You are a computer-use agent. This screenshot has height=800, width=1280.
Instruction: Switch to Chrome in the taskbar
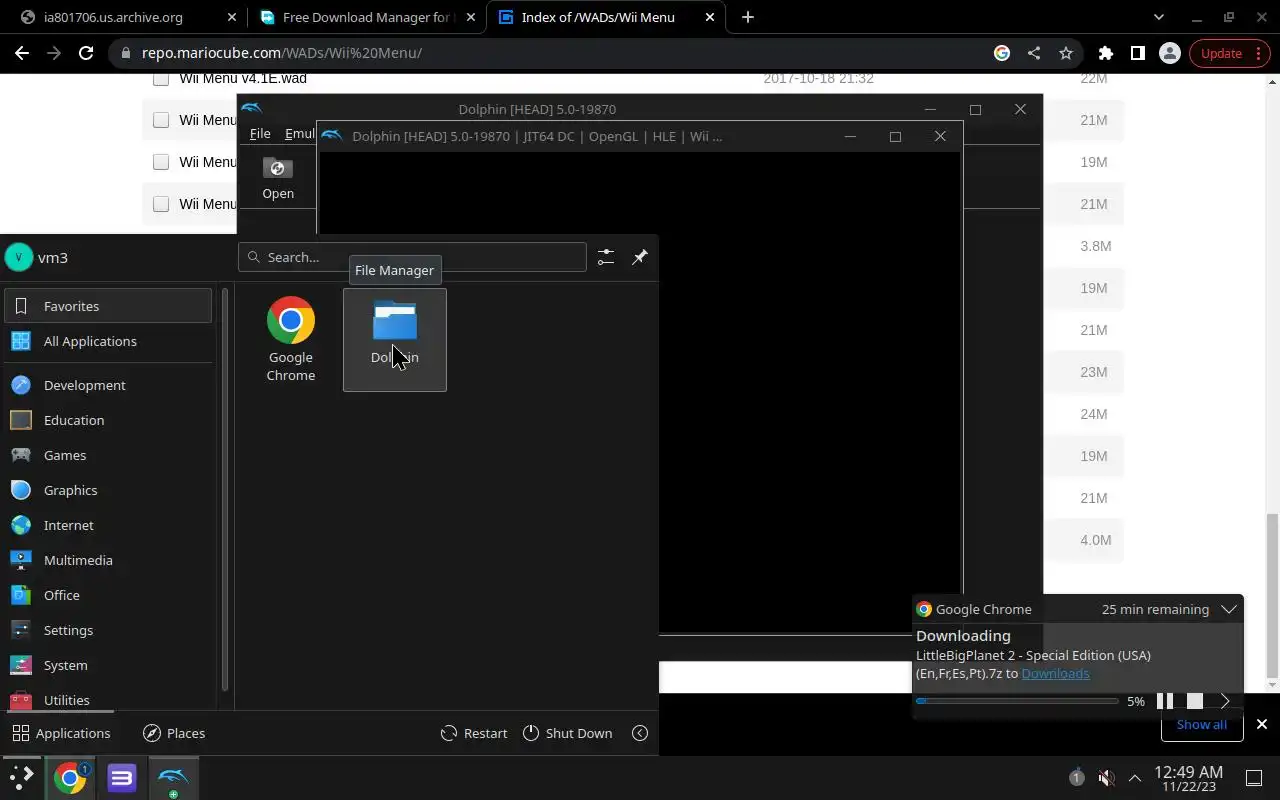pyautogui.click(x=70, y=777)
